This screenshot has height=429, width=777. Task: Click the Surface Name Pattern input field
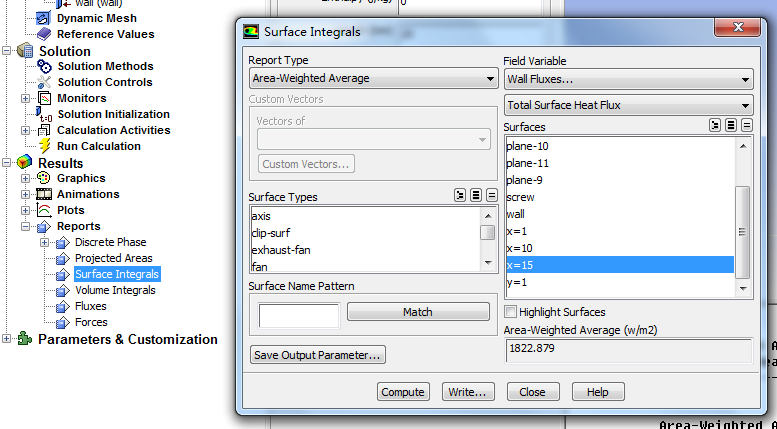299,316
